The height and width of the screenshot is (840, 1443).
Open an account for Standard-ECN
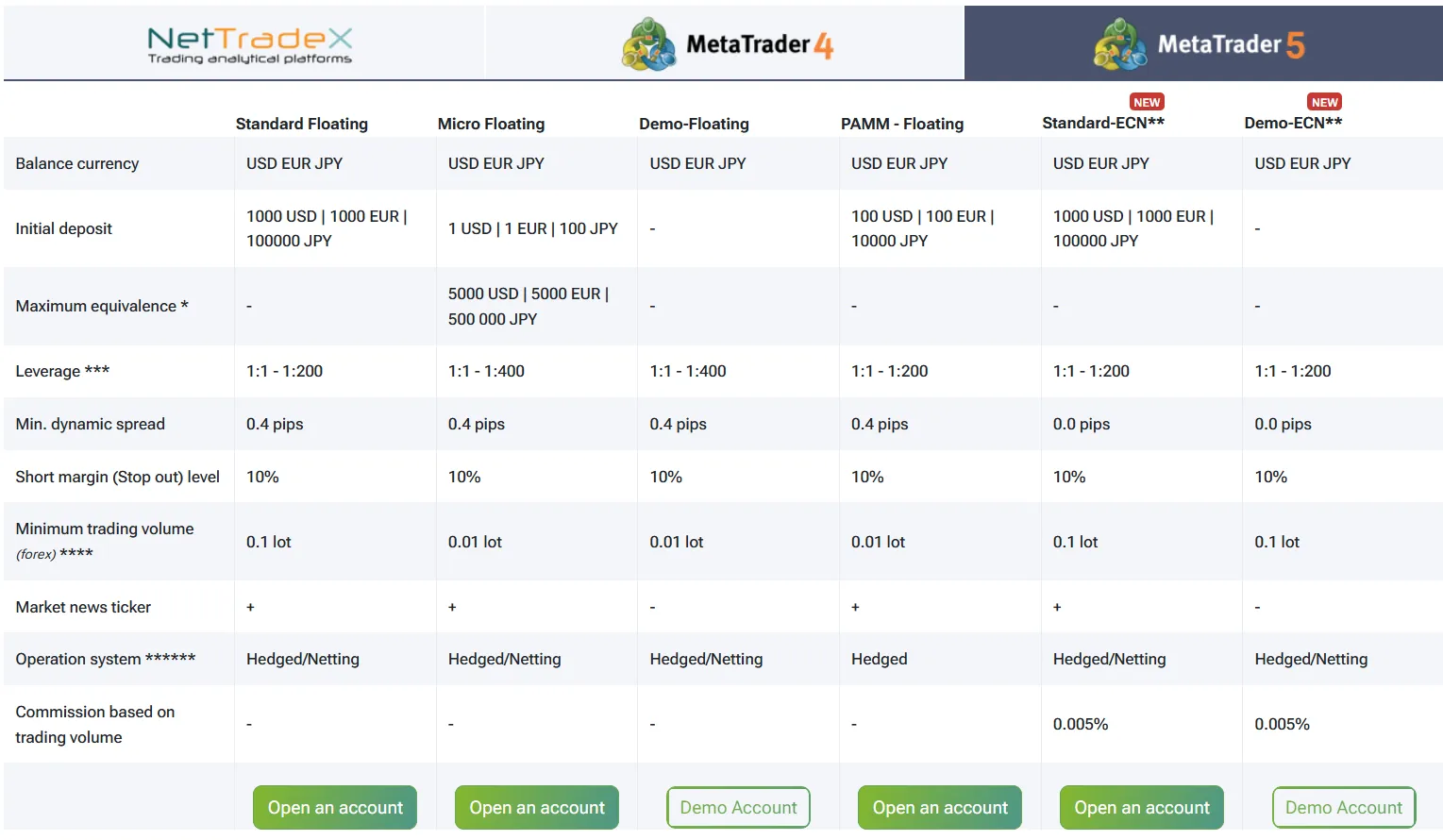coord(1142,808)
